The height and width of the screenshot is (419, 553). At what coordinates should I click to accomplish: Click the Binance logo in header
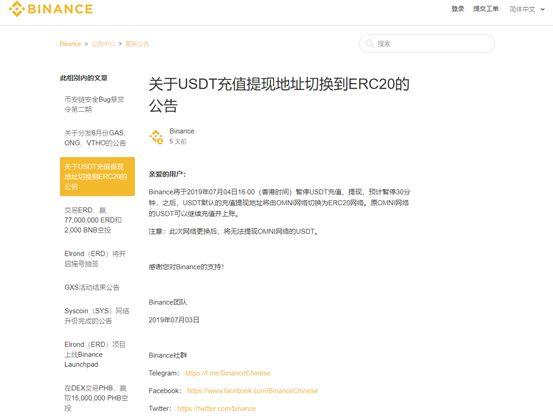tap(51, 9)
